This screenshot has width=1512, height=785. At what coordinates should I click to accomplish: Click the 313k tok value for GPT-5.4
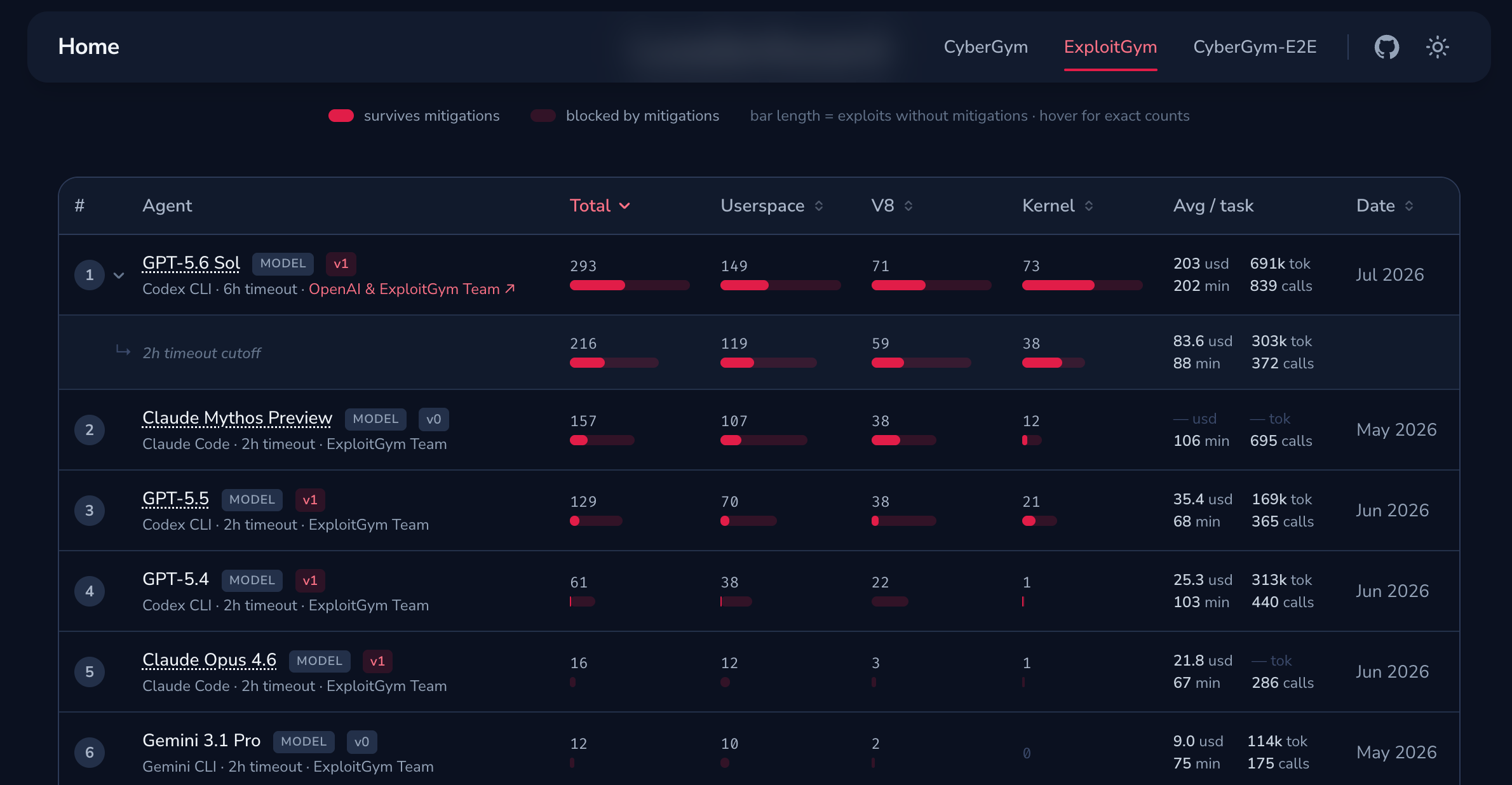(1281, 580)
